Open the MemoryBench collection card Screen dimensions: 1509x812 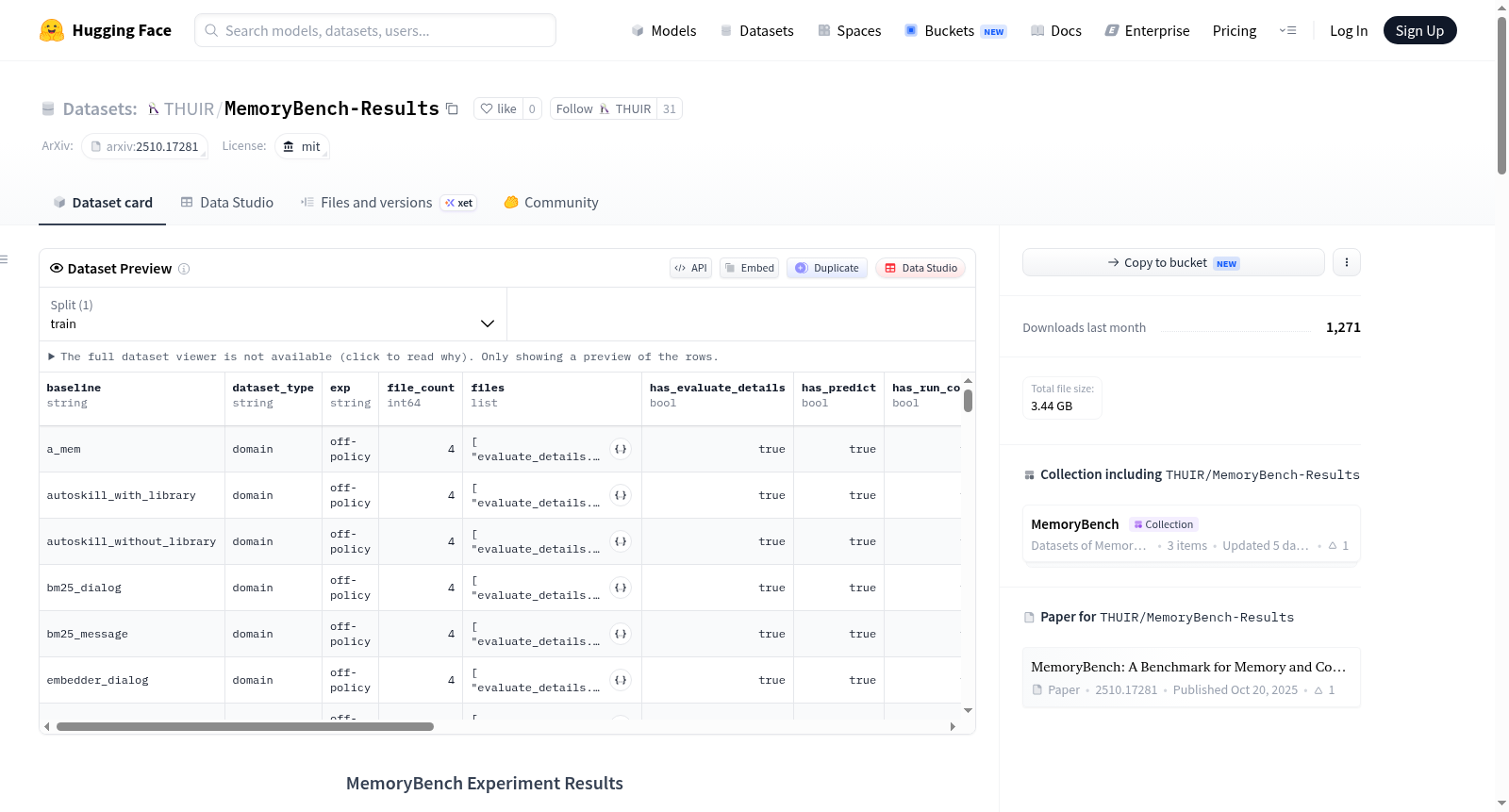click(1191, 534)
